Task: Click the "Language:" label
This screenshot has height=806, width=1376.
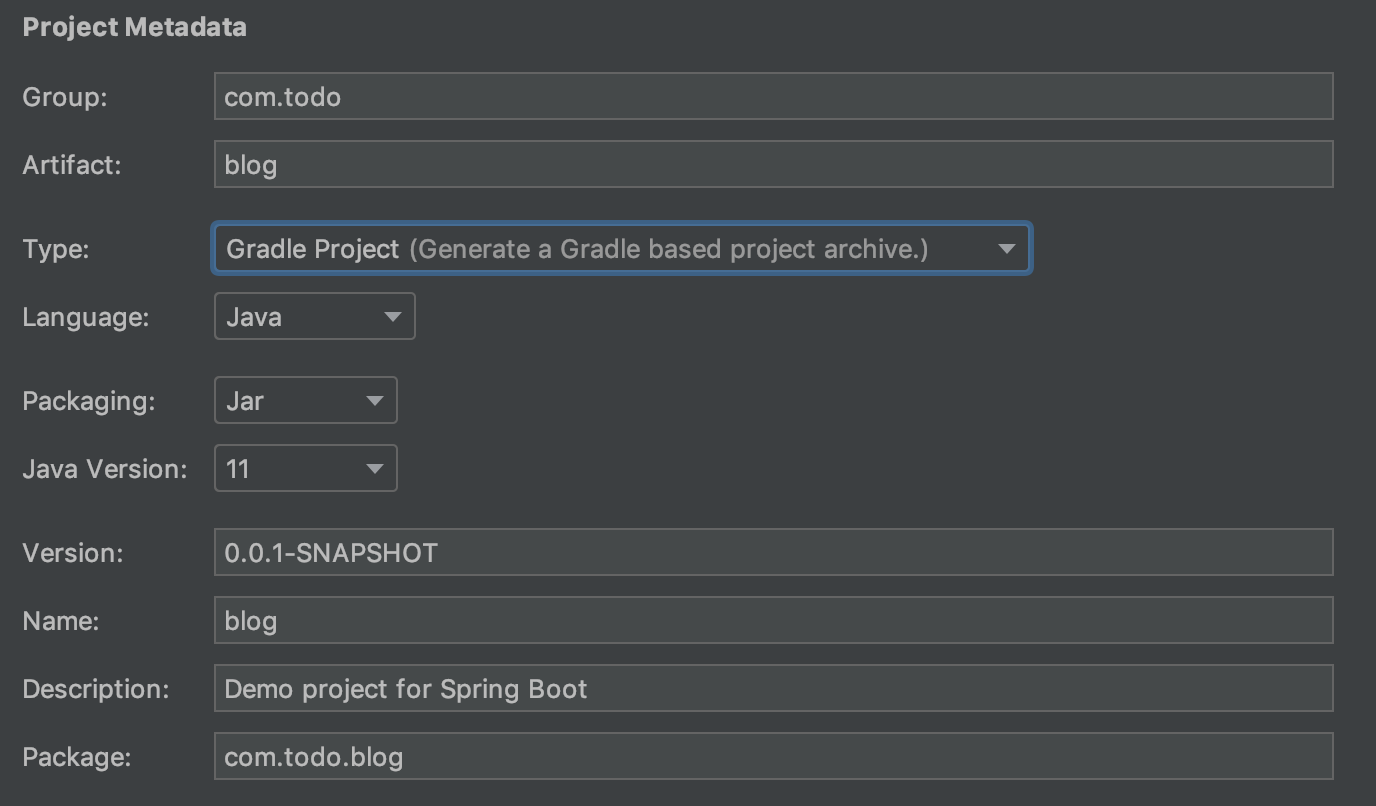Action: coord(85,317)
